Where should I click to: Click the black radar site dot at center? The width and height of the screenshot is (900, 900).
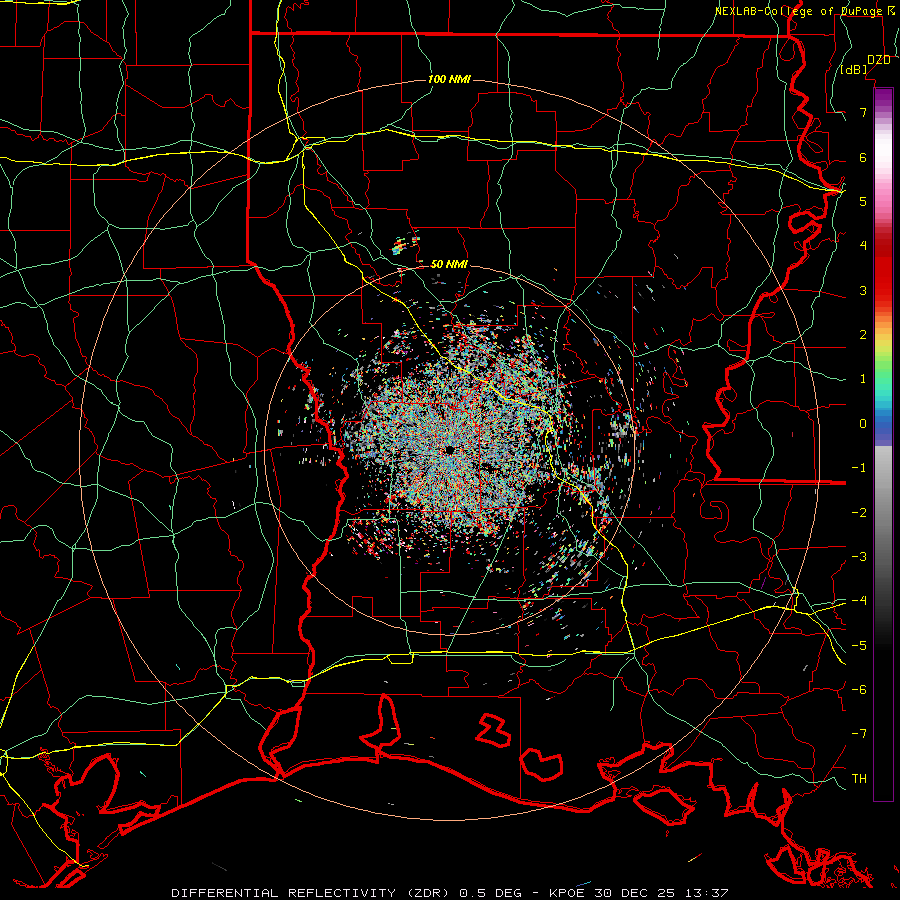point(449,449)
